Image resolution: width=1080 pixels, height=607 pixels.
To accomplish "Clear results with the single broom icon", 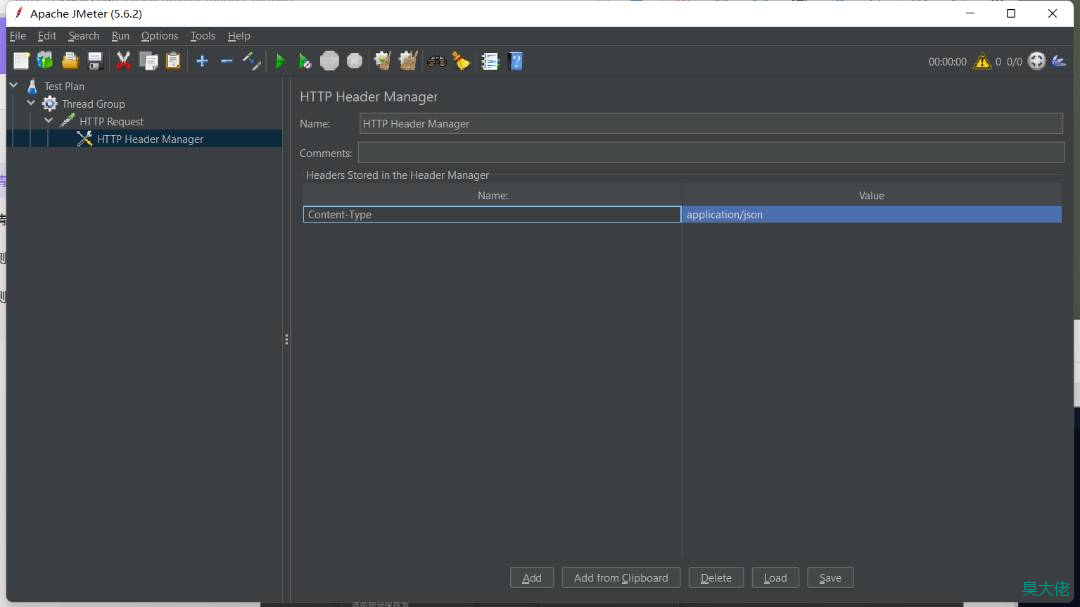I will coord(382,61).
